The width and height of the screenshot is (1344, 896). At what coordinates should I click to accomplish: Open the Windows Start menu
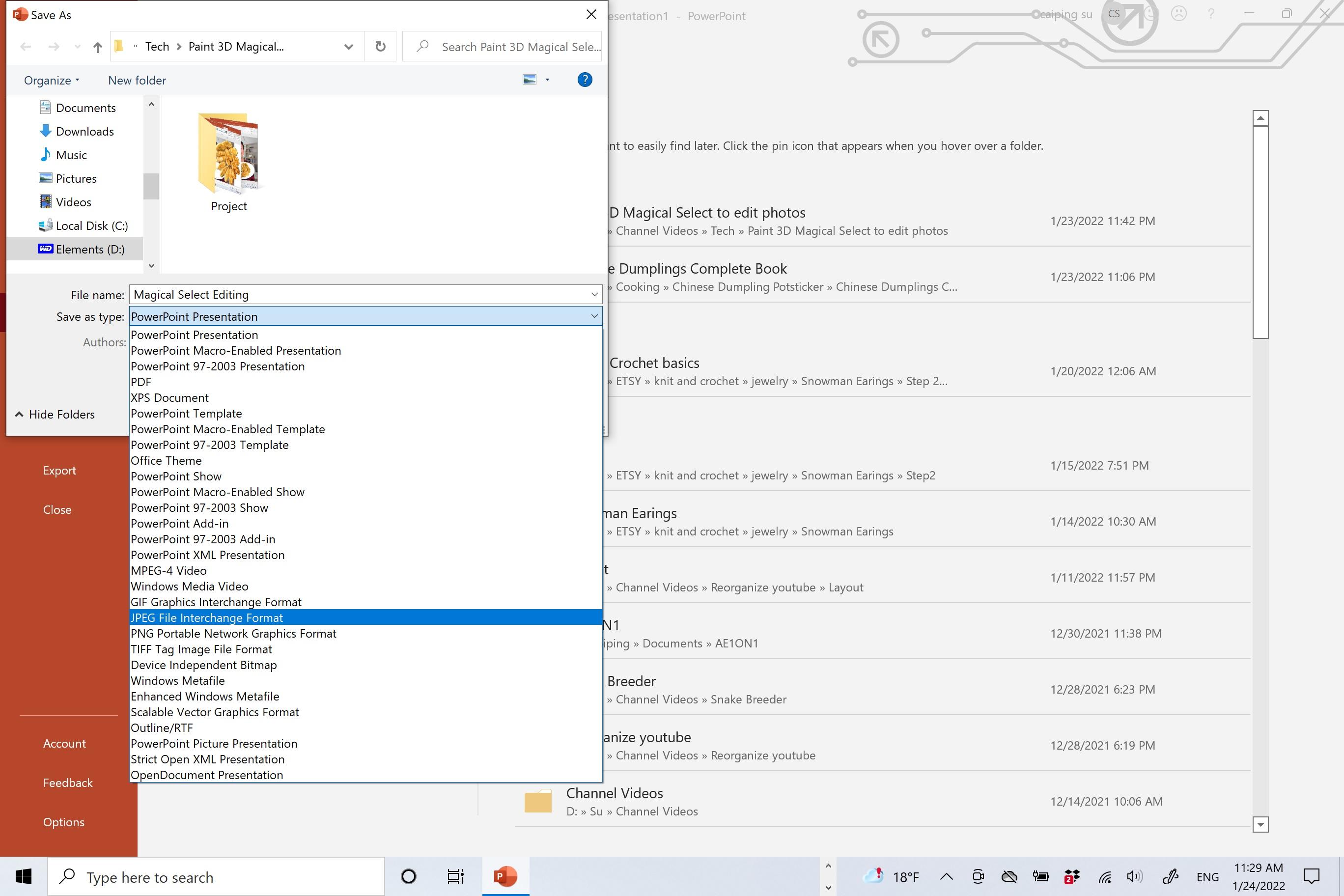point(24,876)
